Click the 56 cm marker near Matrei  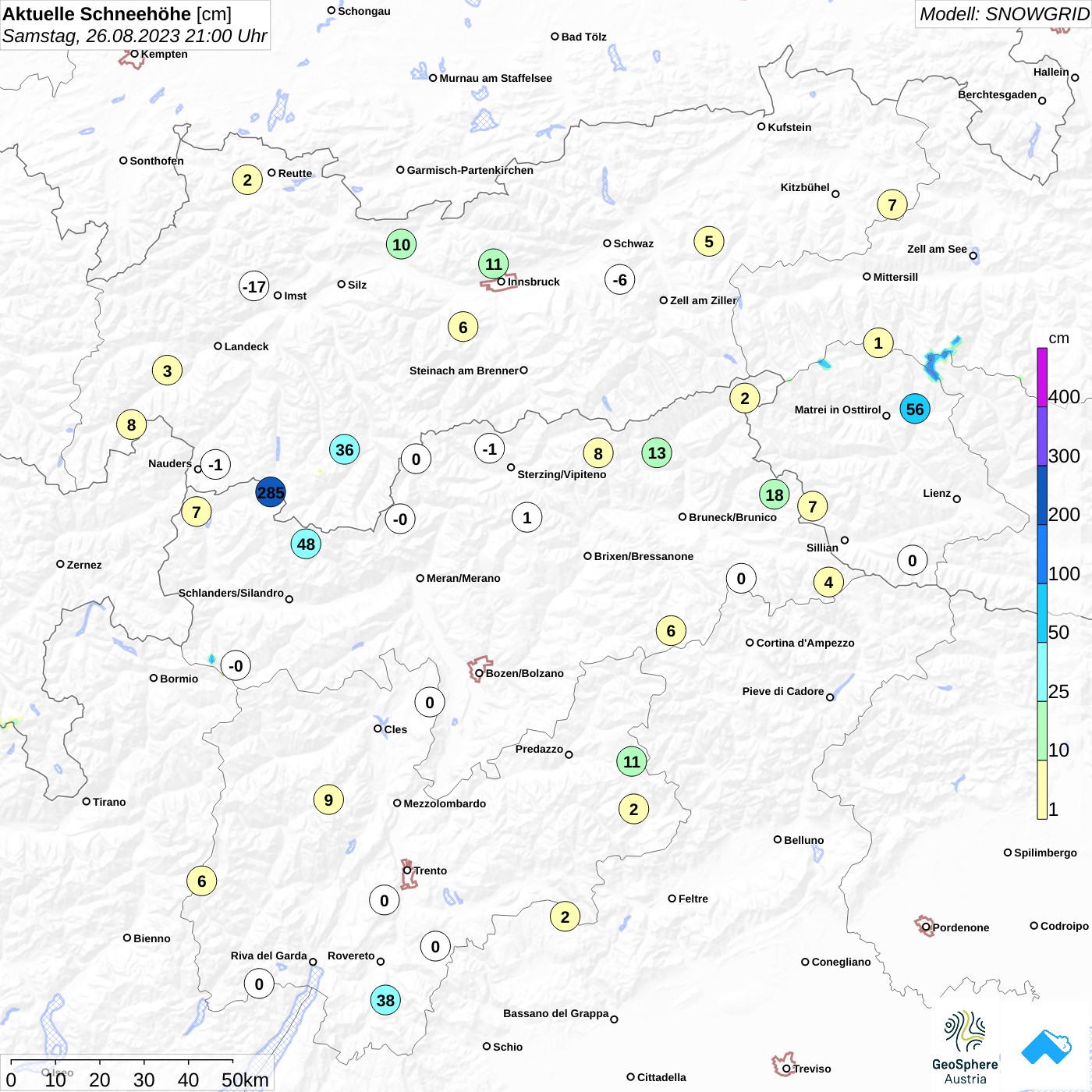click(915, 409)
